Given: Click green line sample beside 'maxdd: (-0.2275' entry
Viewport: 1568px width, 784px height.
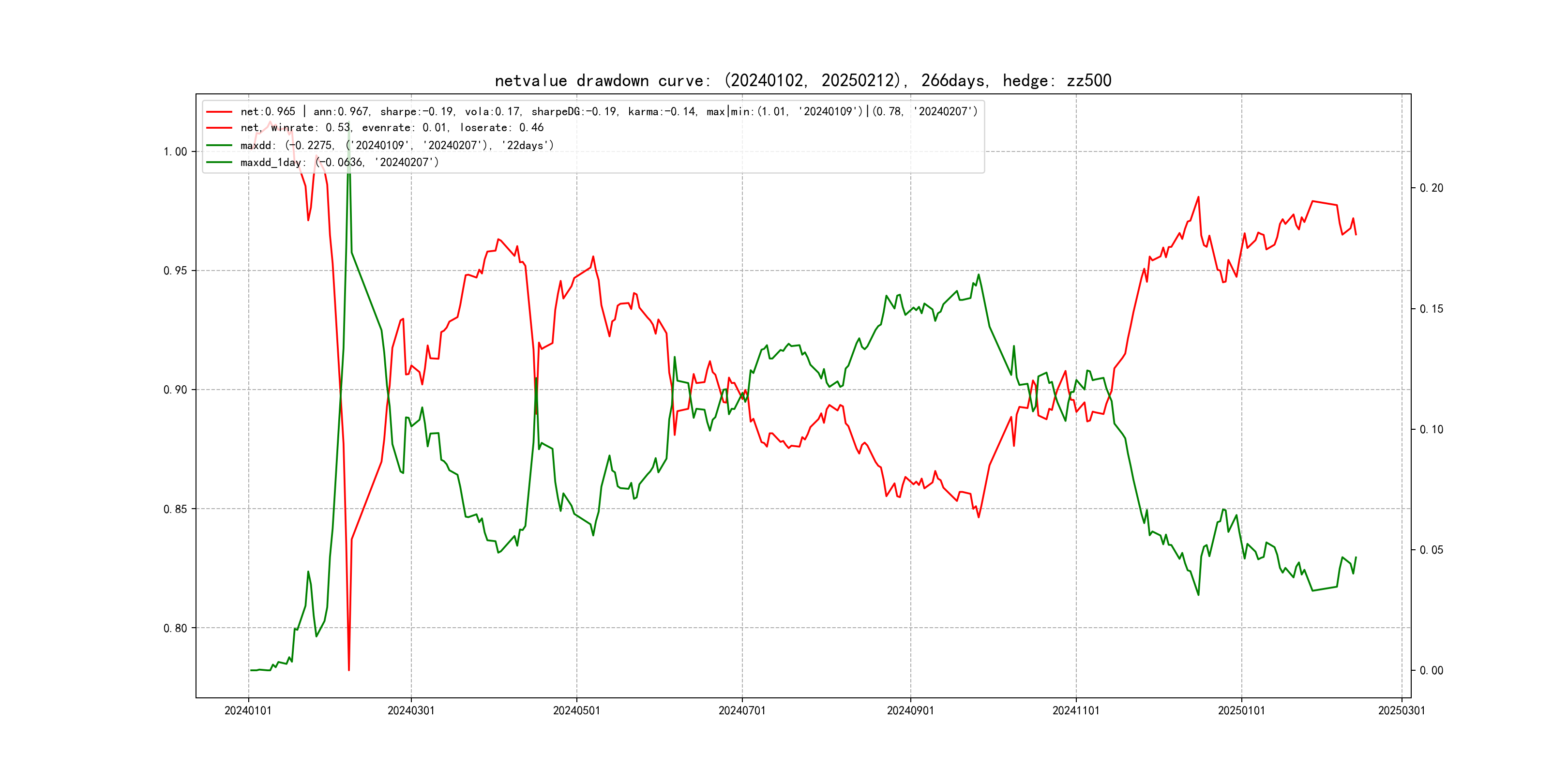Looking at the screenshot, I should click(x=219, y=146).
